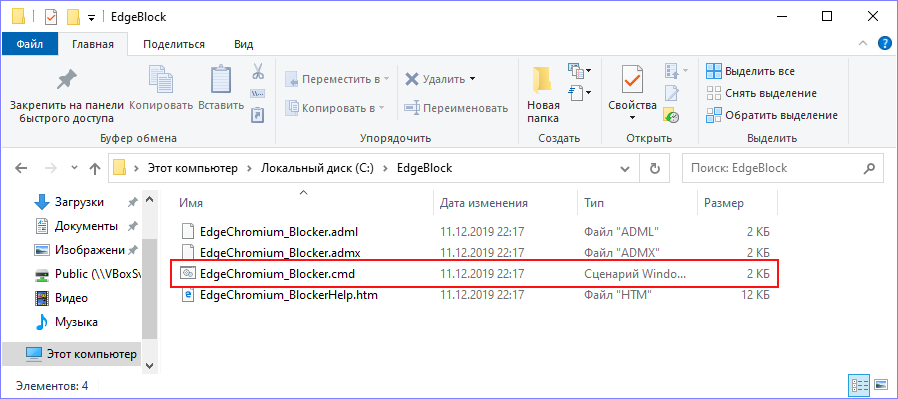Click the edit file icon in Открыть group
Image resolution: width=898 pixels, height=399 pixels.
point(671,93)
